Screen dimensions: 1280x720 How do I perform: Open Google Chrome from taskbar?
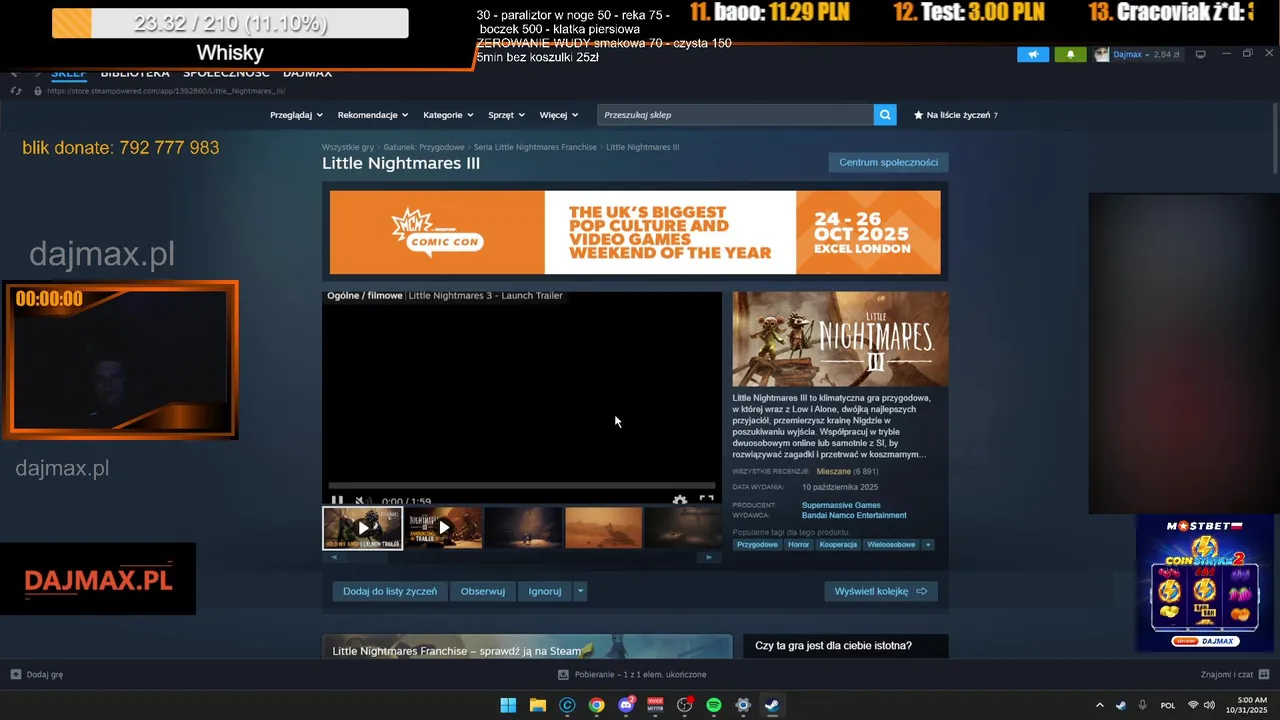596,705
